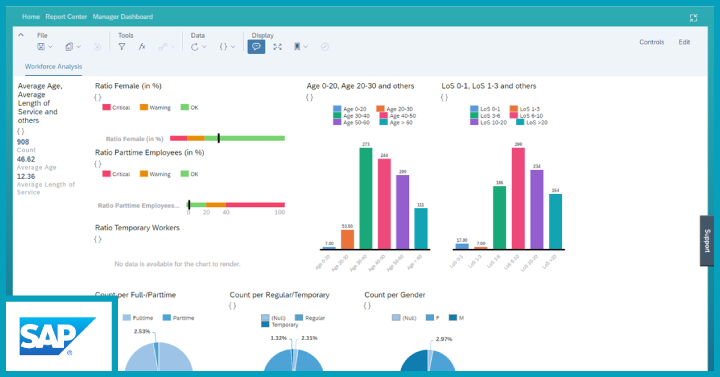Click the Data group label
The height and width of the screenshot is (377, 720).
pyautogui.click(x=198, y=35)
